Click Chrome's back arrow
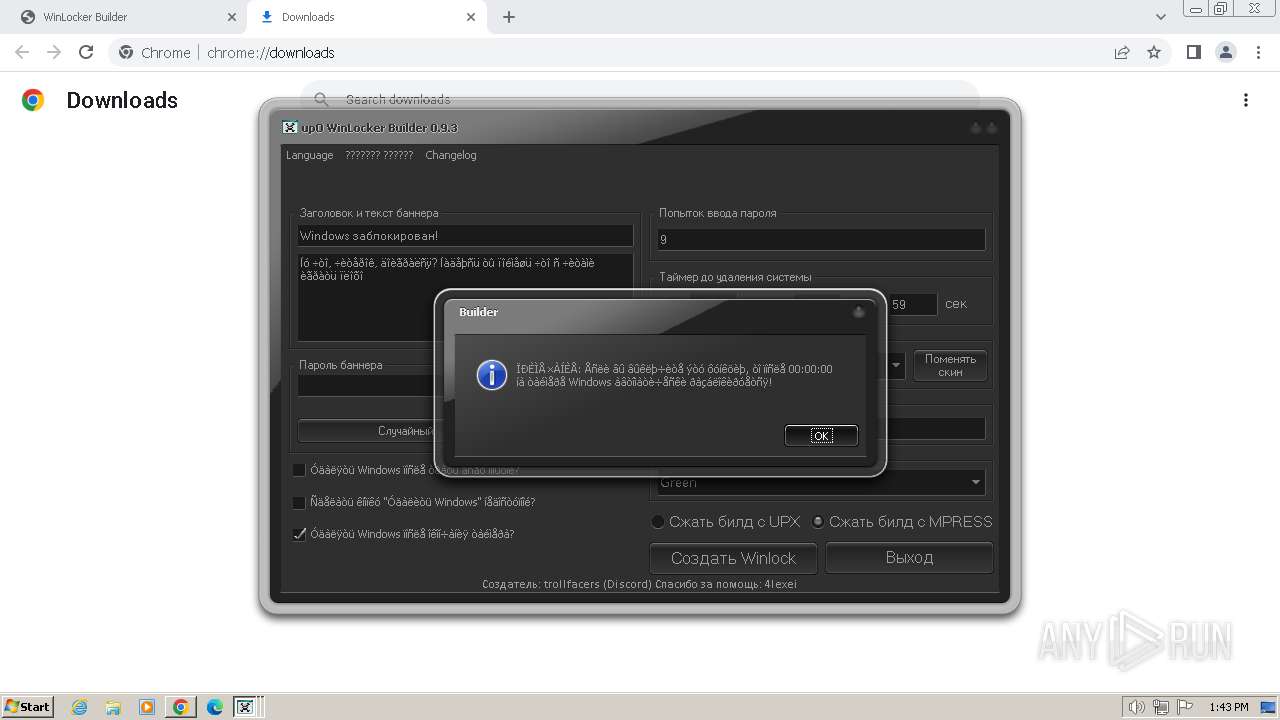Image resolution: width=1280 pixels, height=720 pixels. click(x=22, y=52)
